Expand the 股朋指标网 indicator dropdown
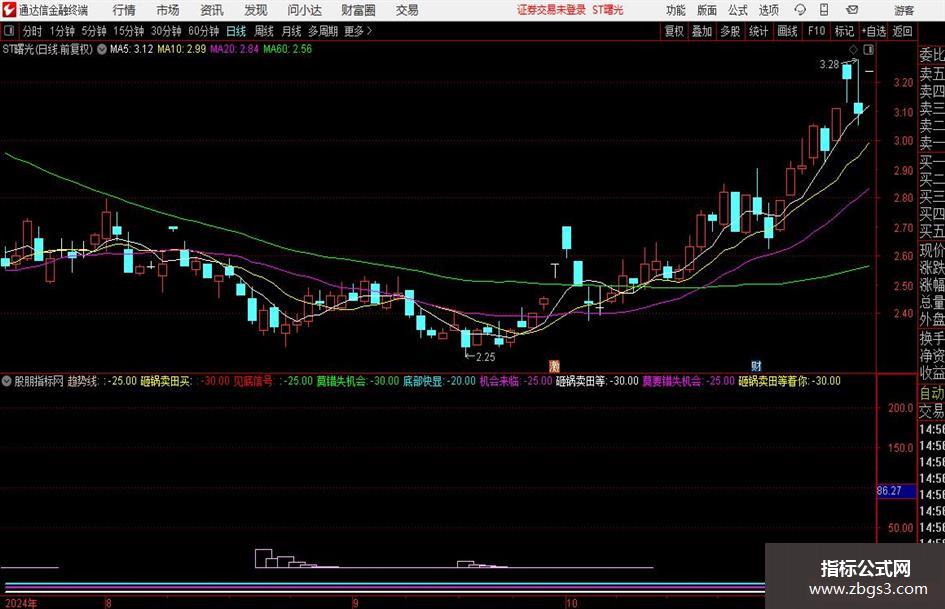 pos(7,381)
